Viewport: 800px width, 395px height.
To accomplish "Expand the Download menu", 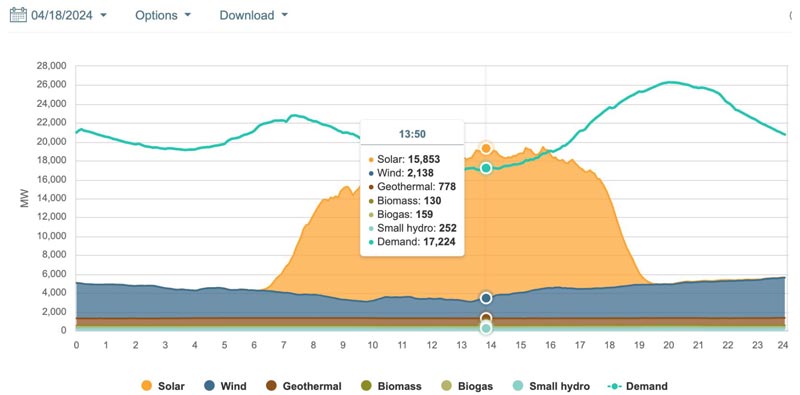I will click(254, 15).
